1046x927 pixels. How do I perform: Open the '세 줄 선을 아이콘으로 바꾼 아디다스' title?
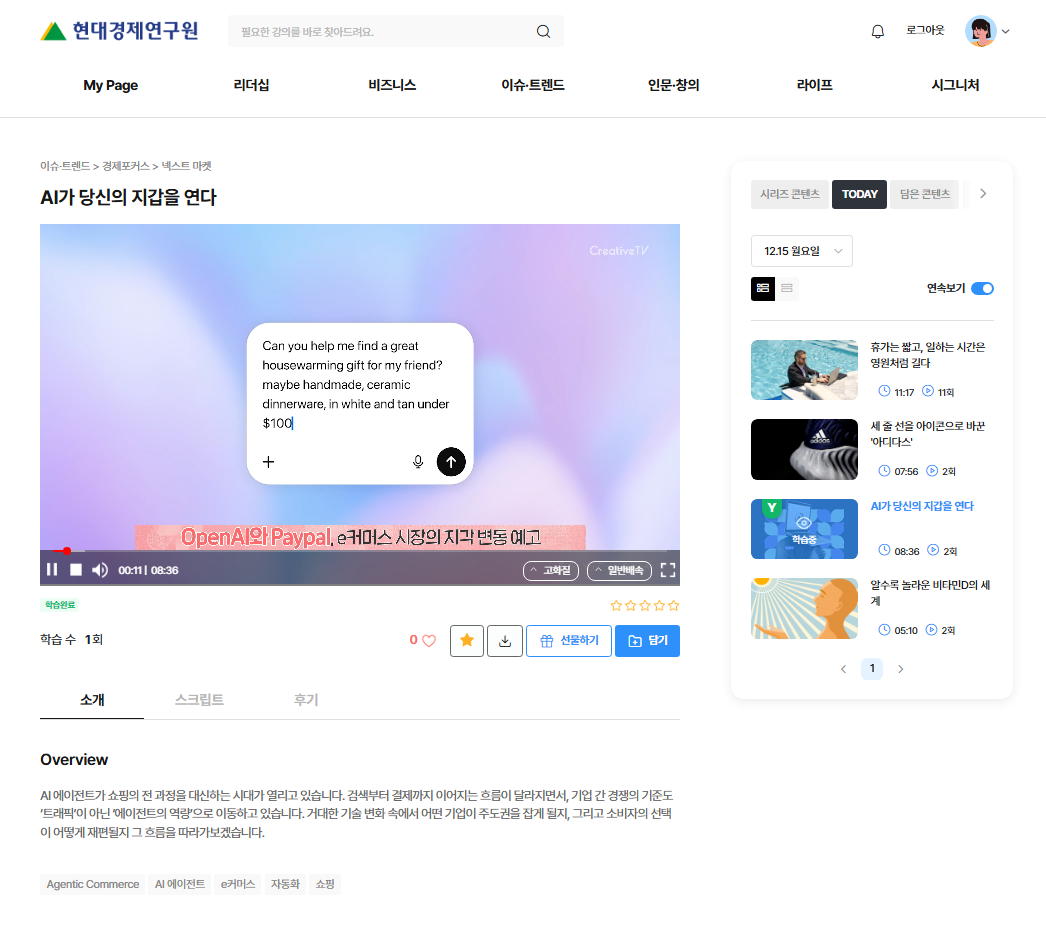(x=928, y=433)
